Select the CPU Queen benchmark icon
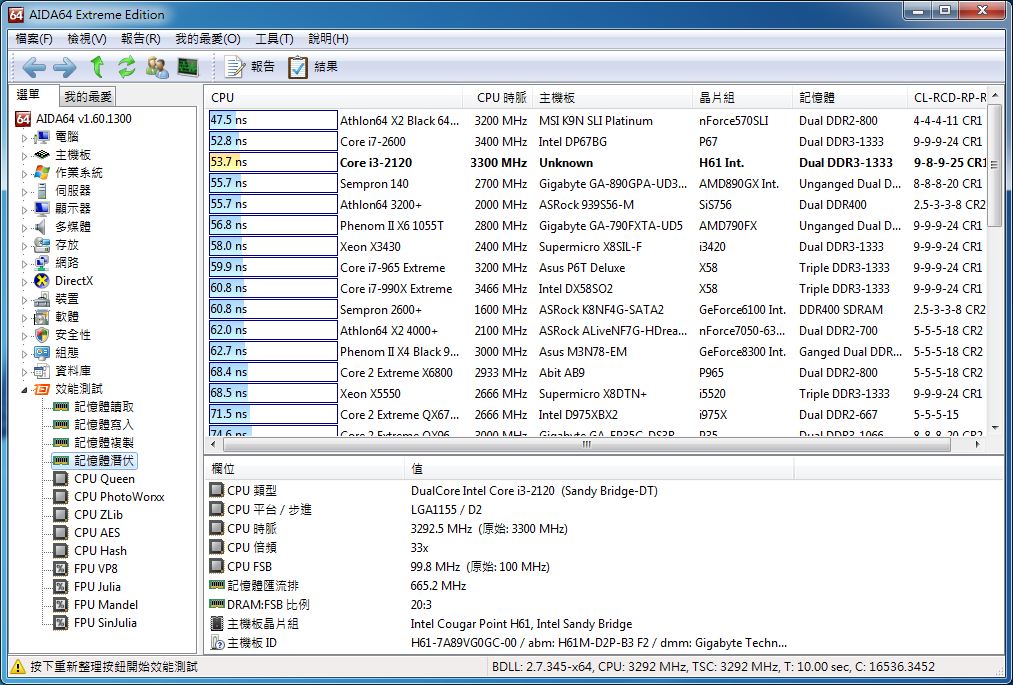Screen dimensions: 1013x685 pos(61,479)
